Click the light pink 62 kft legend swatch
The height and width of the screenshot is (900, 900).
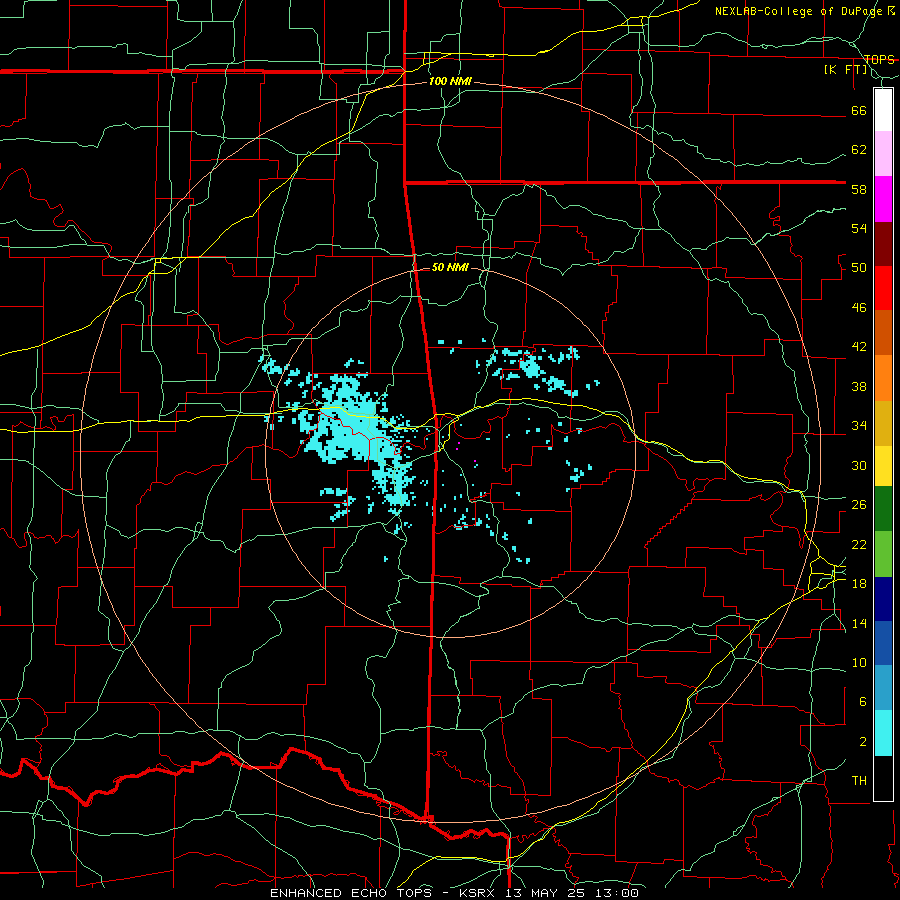pyautogui.click(x=883, y=154)
